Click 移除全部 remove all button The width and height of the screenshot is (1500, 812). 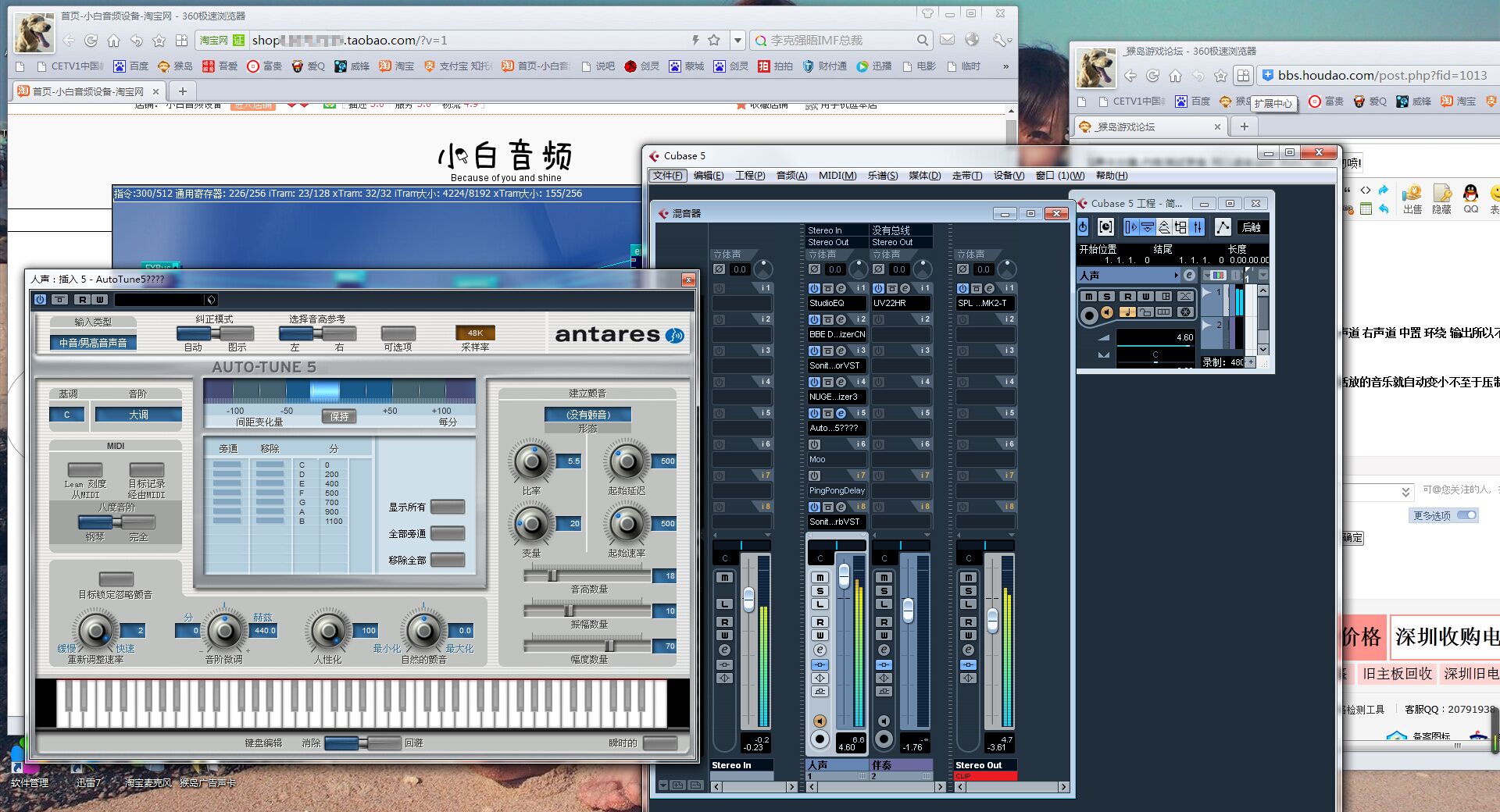(448, 560)
